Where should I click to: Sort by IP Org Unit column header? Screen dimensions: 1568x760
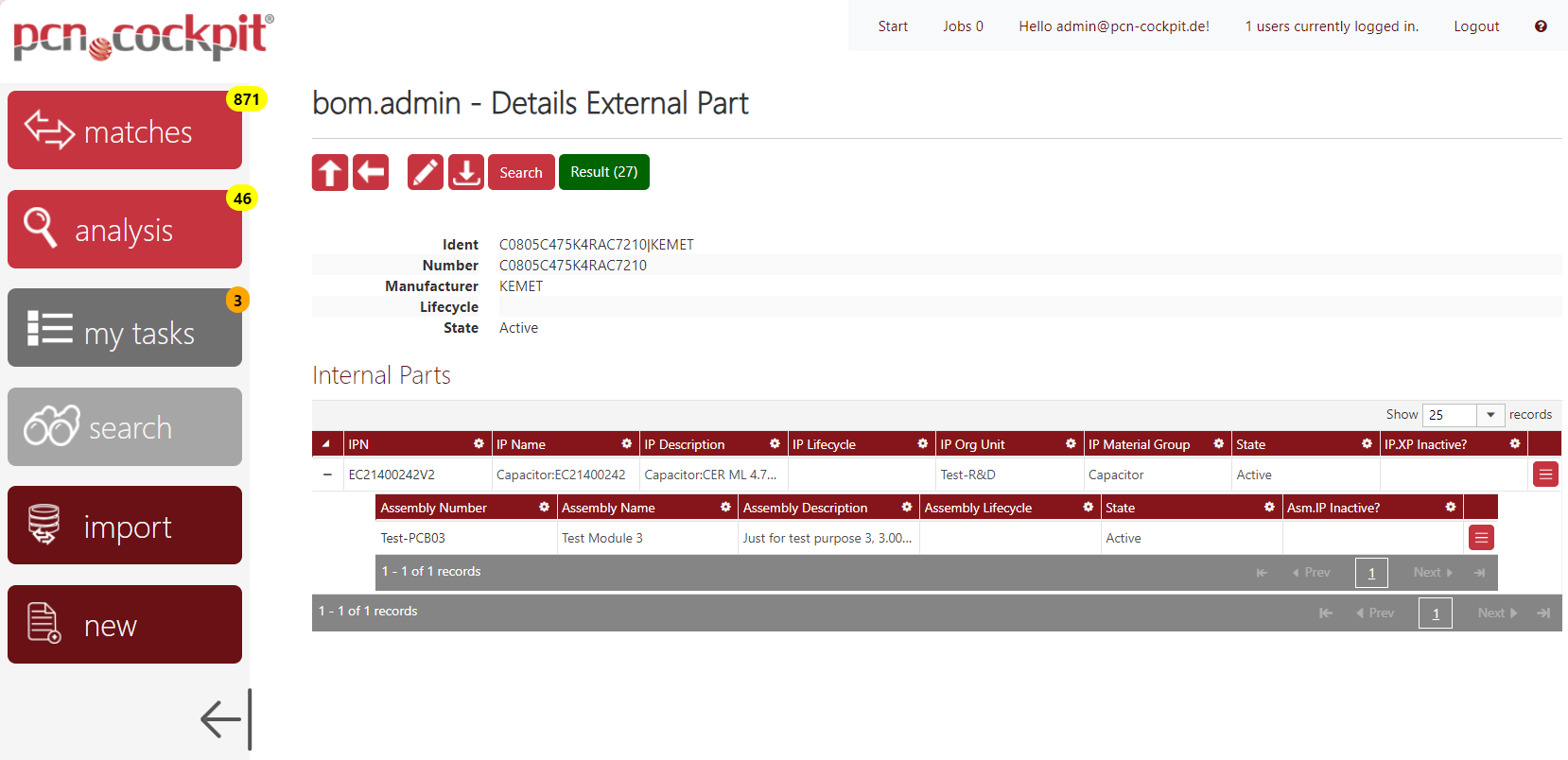(x=972, y=444)
